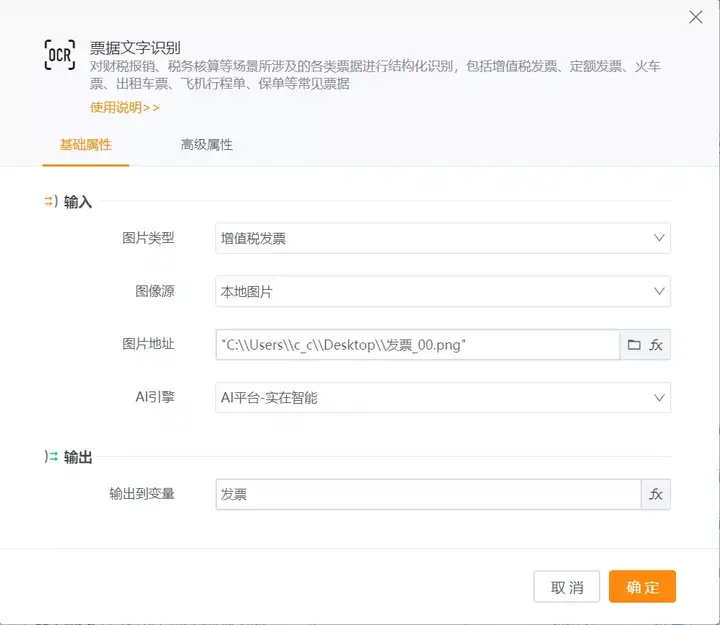Confirm with the 确定 button
720x625 pixels.
pyautogui.click(x=642, y=587)
